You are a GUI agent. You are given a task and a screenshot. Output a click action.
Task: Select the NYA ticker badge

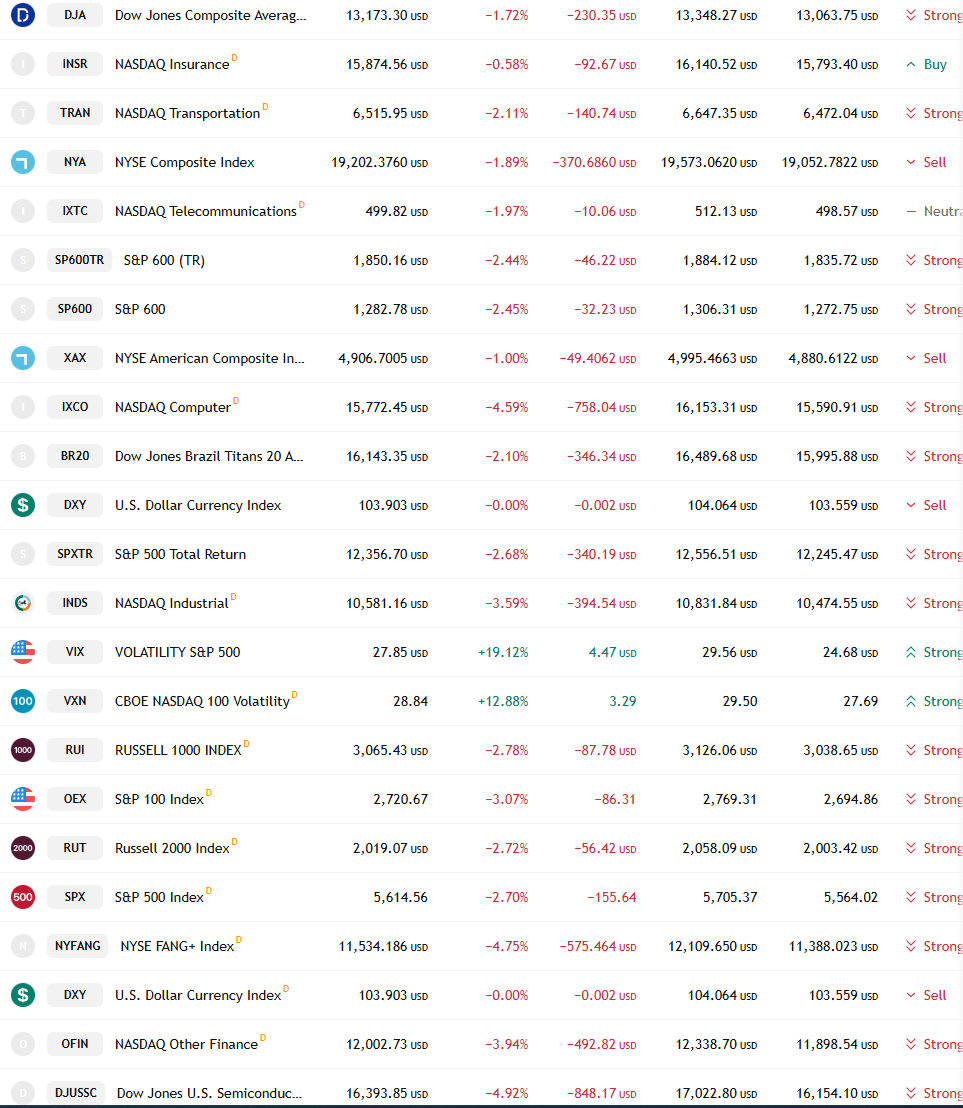75,162
